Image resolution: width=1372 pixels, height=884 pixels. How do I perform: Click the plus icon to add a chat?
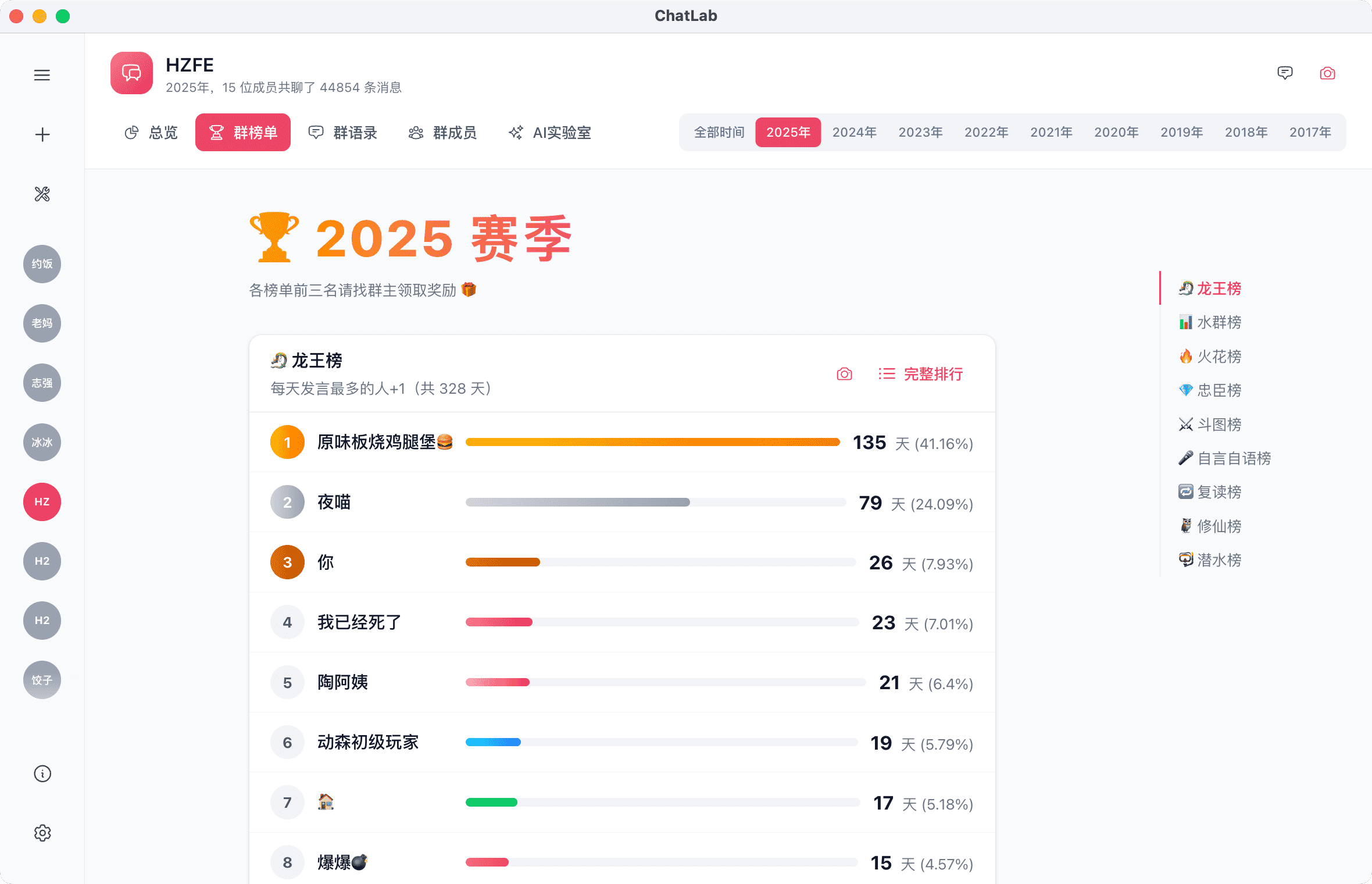(x=42, y=134)
